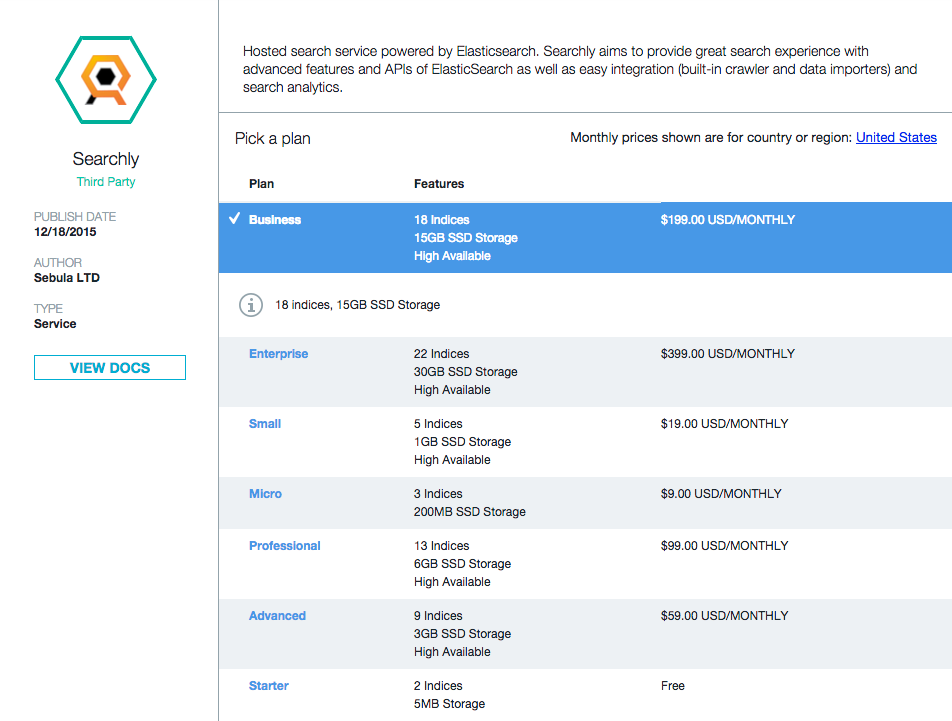
Task: Click '1GB SSD Storage' feature text
Action: click(x=463, y=442)
